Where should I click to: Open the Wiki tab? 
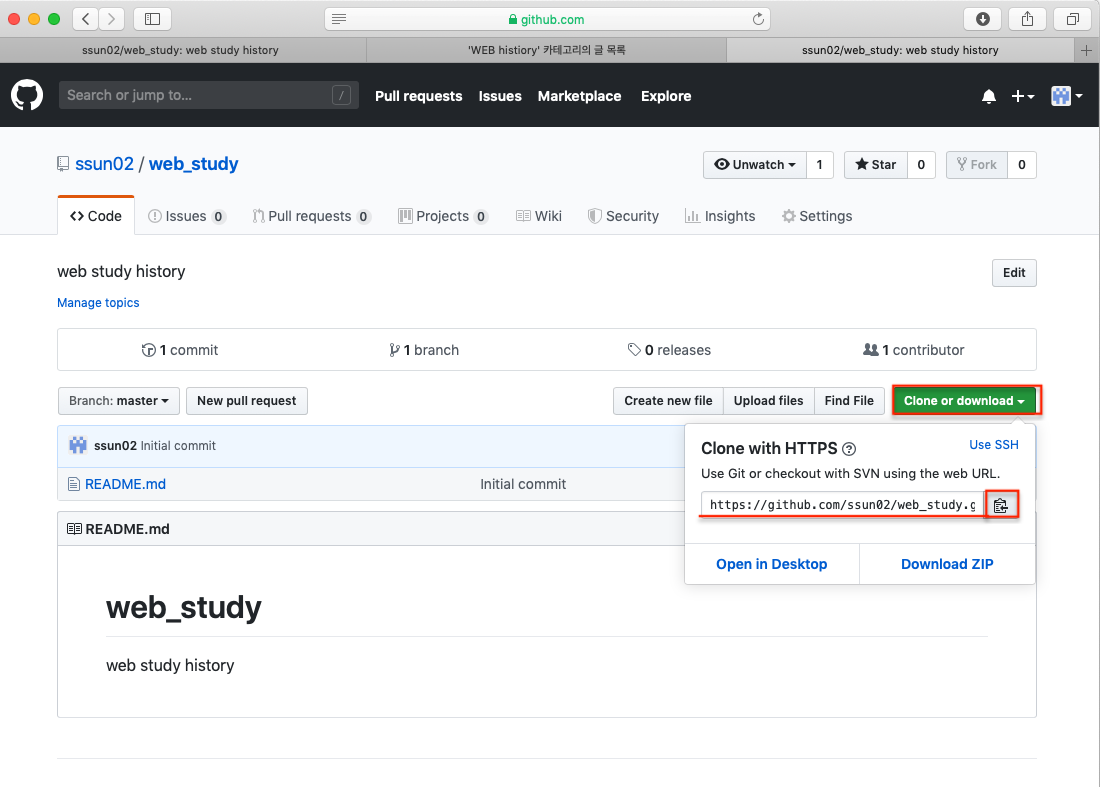[x=539, y=216]
